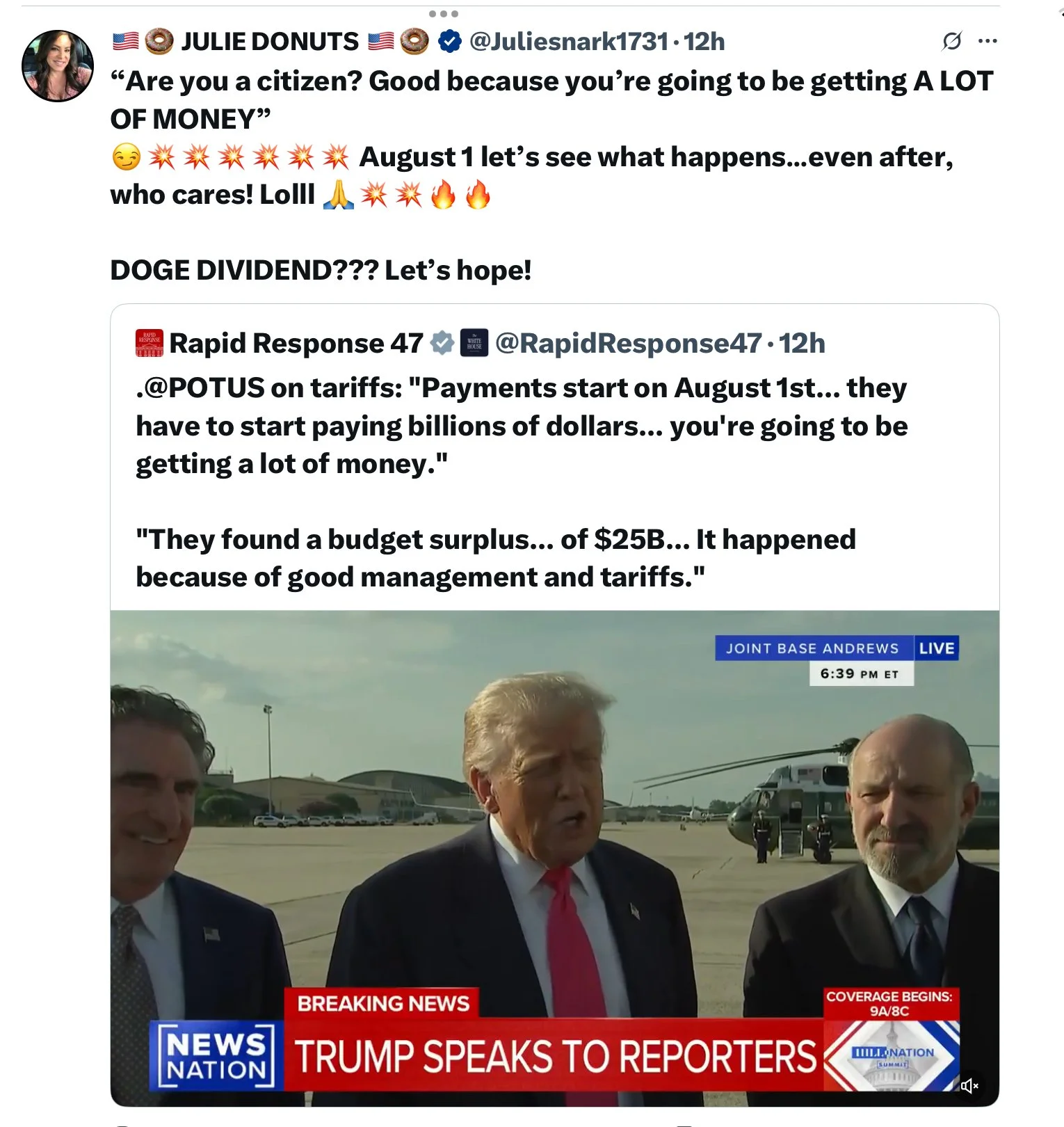Unmute the video with the speaker icon
The image size is (1064, 1127).
(x=969, y=1085)
